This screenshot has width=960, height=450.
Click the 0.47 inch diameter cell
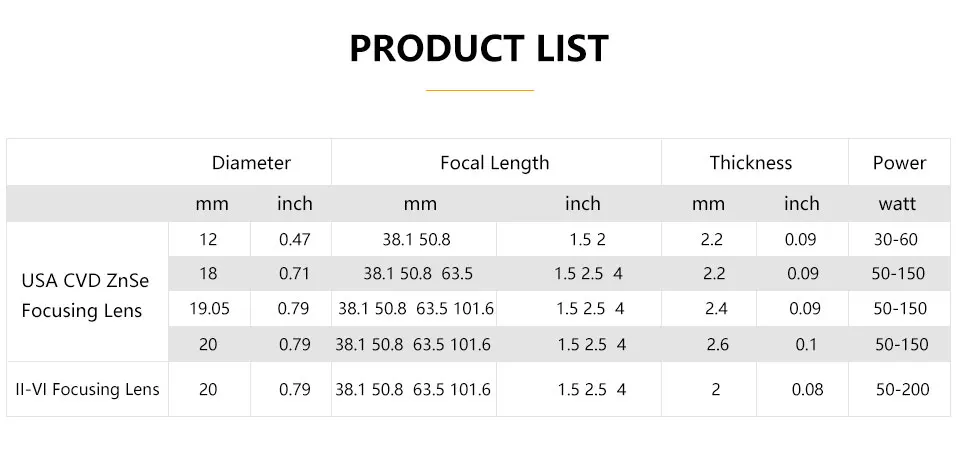click(x=294, y=239)
